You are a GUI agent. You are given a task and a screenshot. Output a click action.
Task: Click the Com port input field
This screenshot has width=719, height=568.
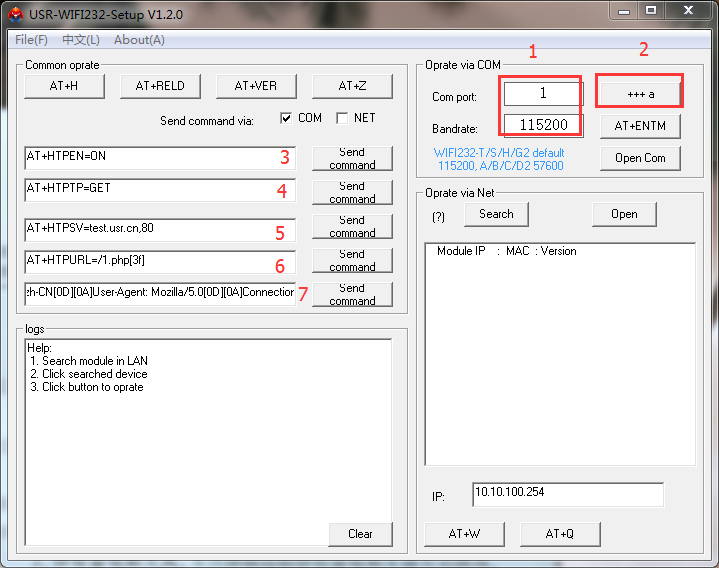coord(542,94)
